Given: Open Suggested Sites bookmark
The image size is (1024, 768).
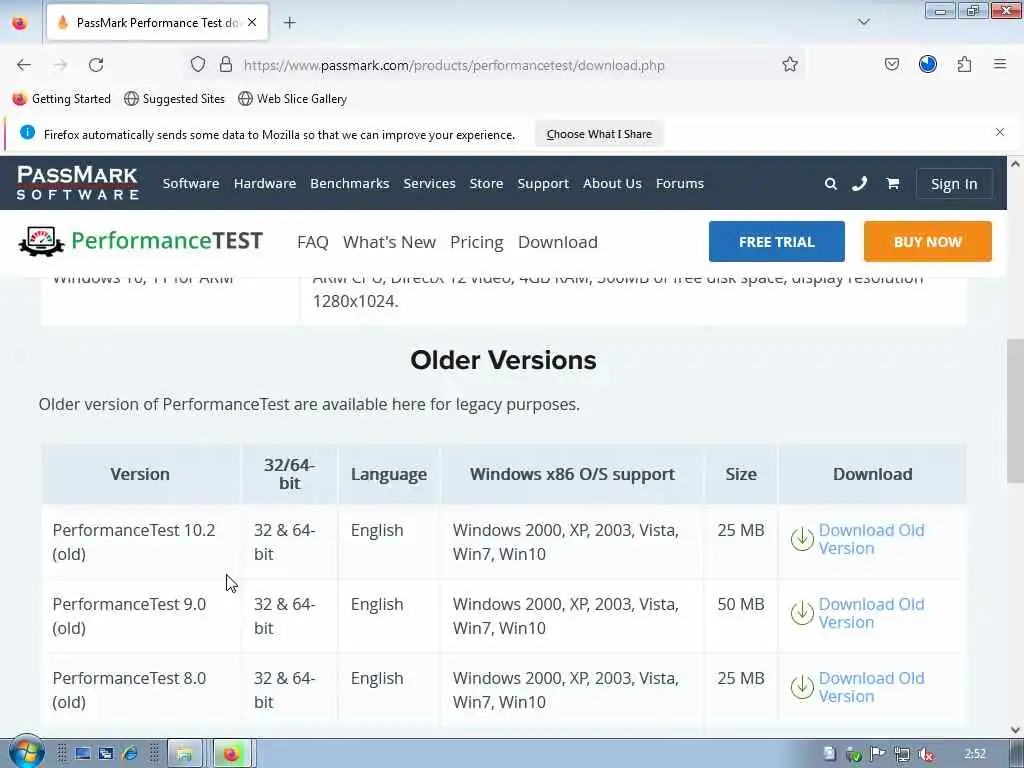Looking at the screenshot, I should click(x=174, y=99).
